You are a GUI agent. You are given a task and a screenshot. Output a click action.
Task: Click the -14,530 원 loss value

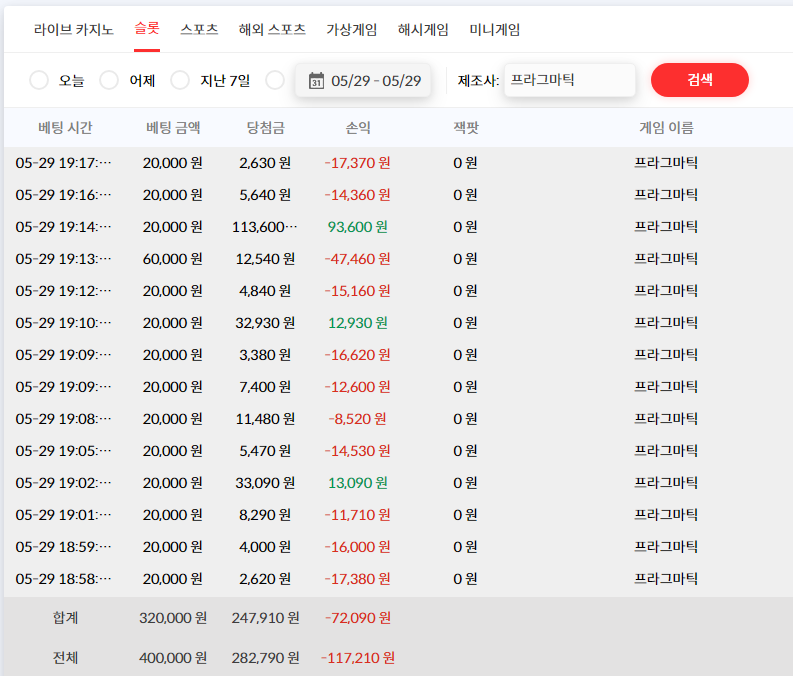[358, 450]
